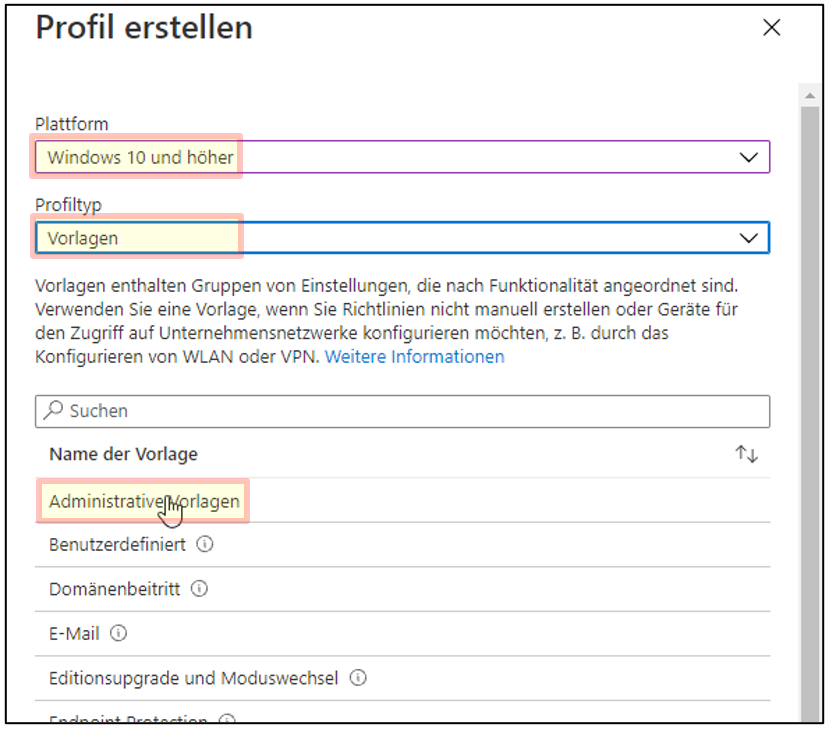Viewport: 829px width, 729px height.
Task: Open the info tooltip for E-Mail
Action: 118,633
